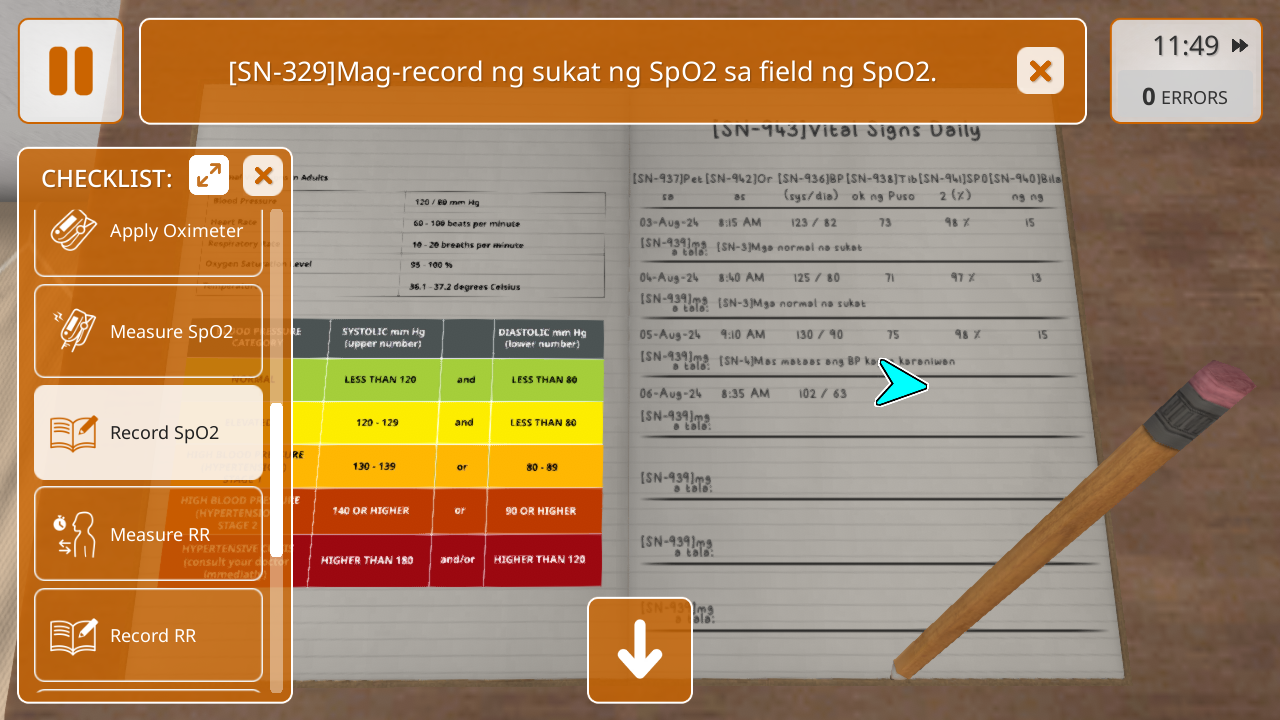Click the fast-forward timer arrows
Screen dimensions: 1280x720
(x=1240, y=46)
